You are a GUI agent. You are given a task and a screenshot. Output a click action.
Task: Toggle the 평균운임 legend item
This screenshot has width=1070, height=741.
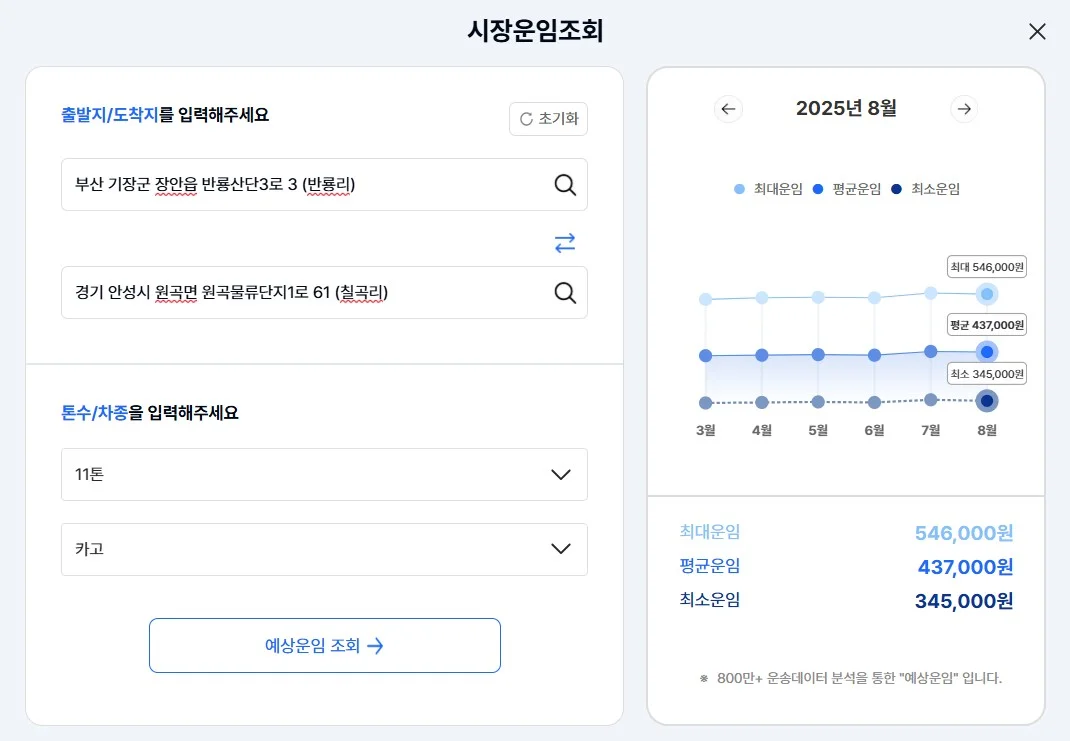click(846, 189)
